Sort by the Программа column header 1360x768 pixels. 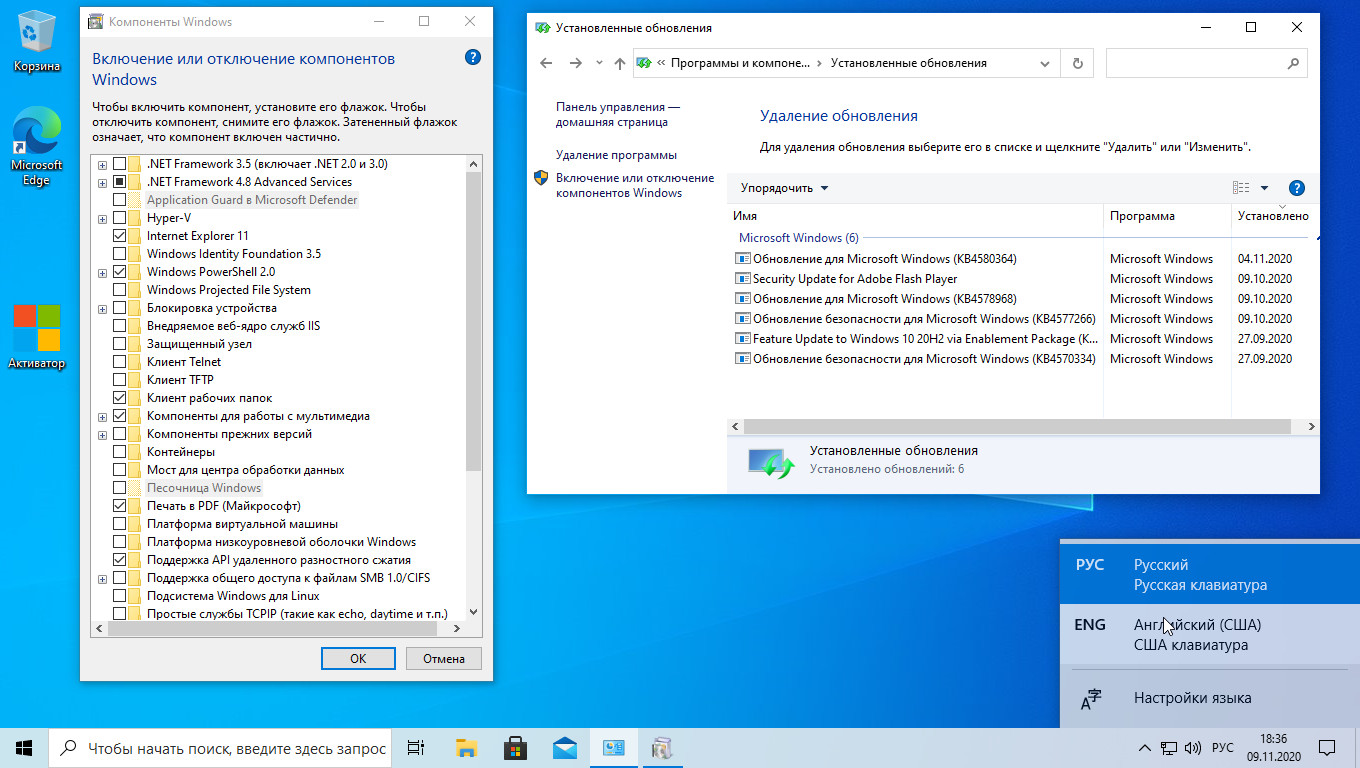click(x=1167, y=216)
